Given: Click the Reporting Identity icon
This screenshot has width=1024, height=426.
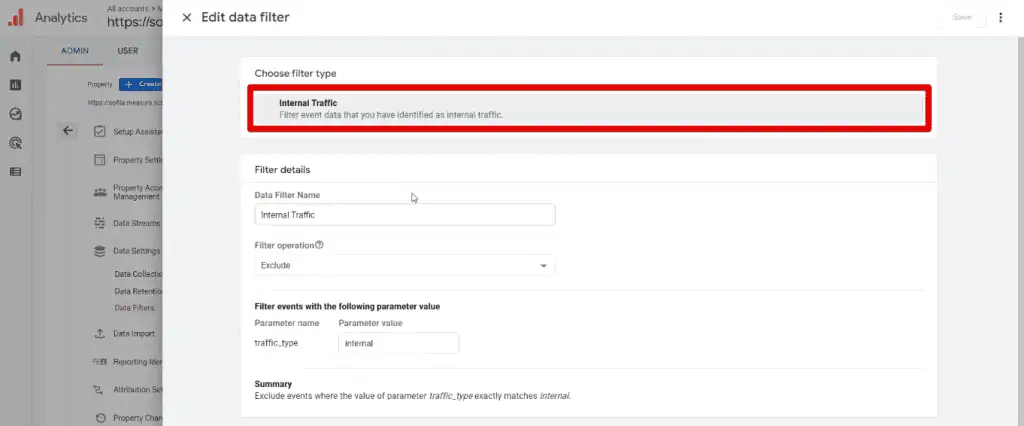Looking at the screenshot, I should [100, 362].
